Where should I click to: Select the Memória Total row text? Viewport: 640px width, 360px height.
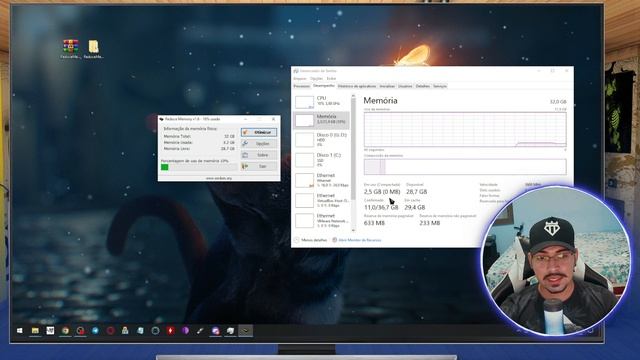[199, 136]
